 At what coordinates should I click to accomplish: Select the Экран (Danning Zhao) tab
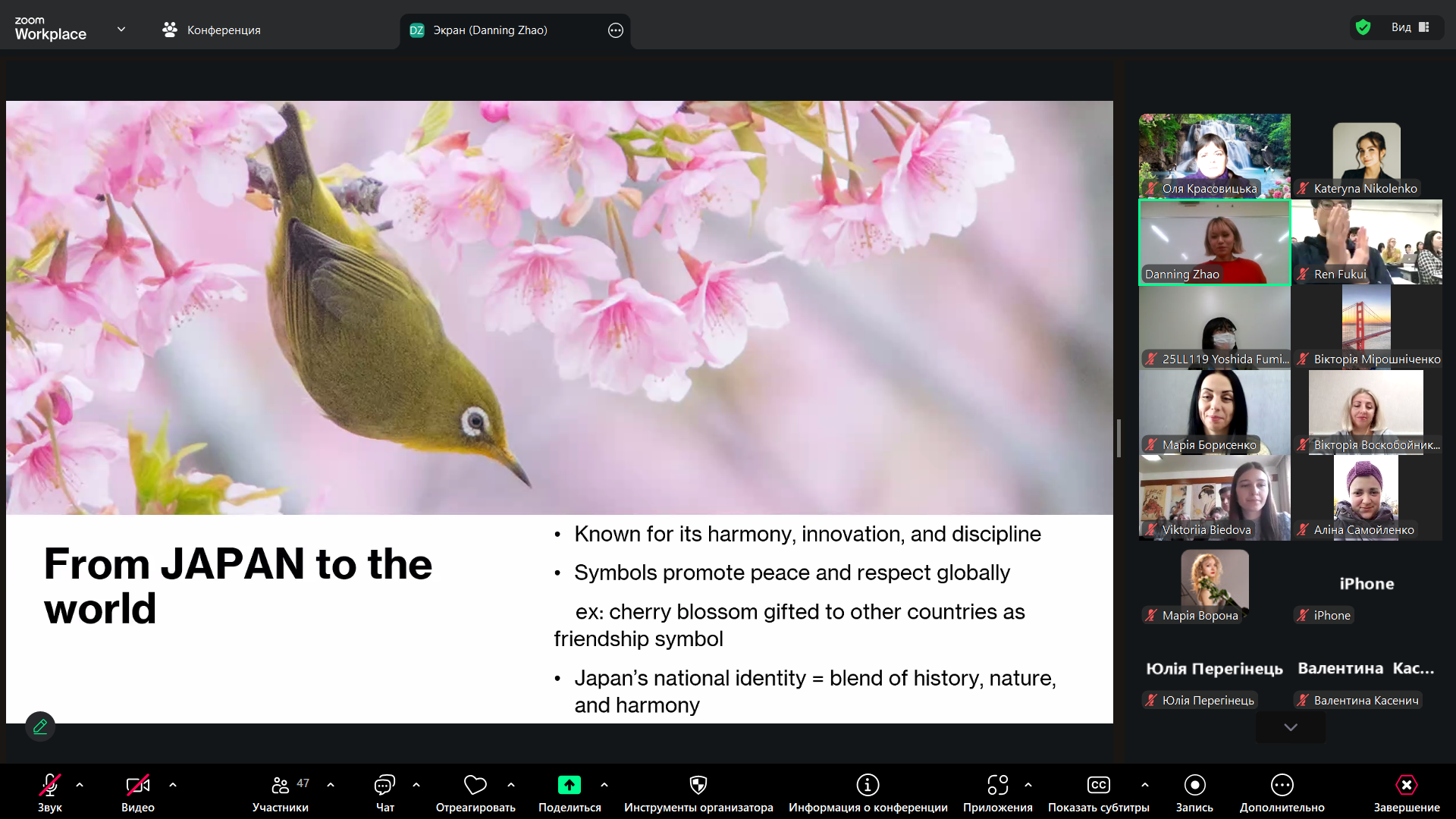click(x=490, y=30)
